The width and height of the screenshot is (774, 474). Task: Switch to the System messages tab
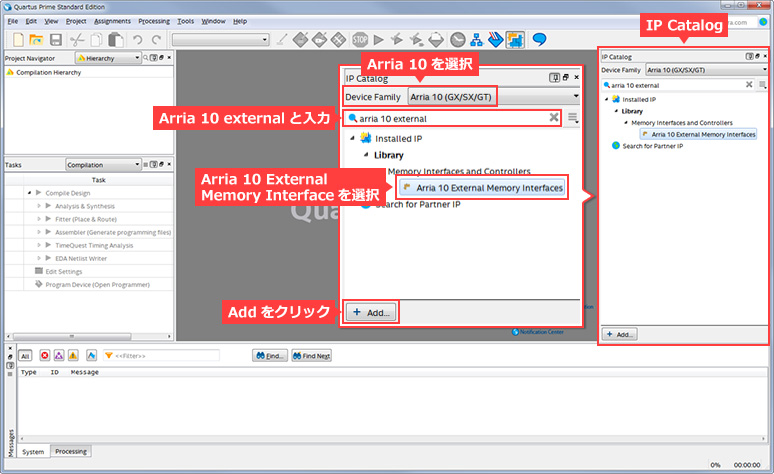[x=33, y=452]
